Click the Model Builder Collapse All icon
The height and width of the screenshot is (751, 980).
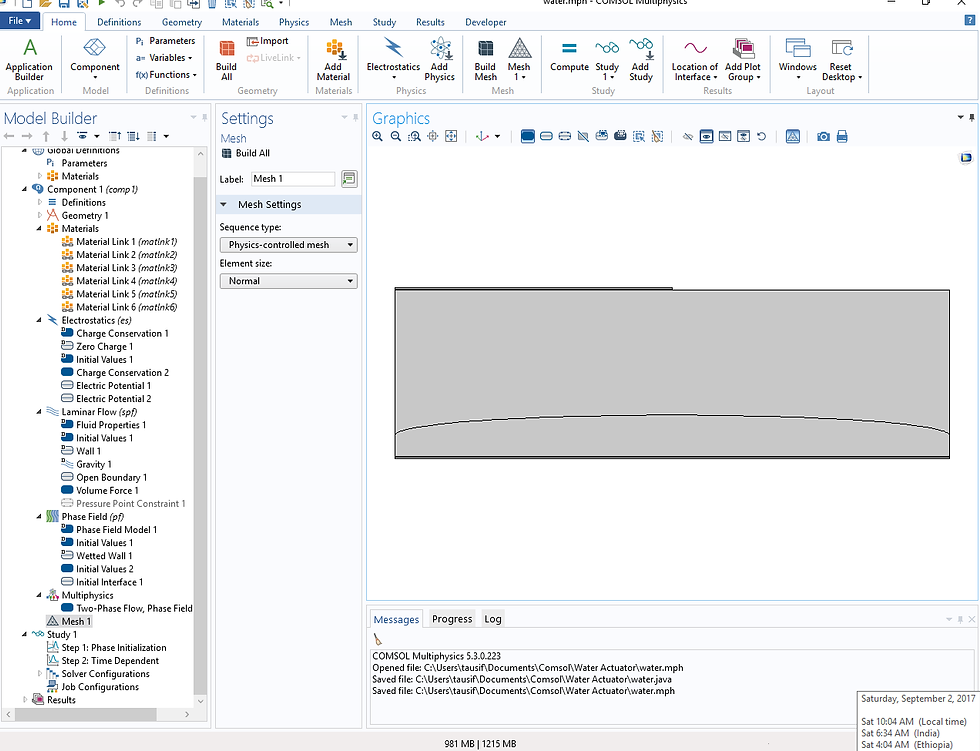click(115, 136)
